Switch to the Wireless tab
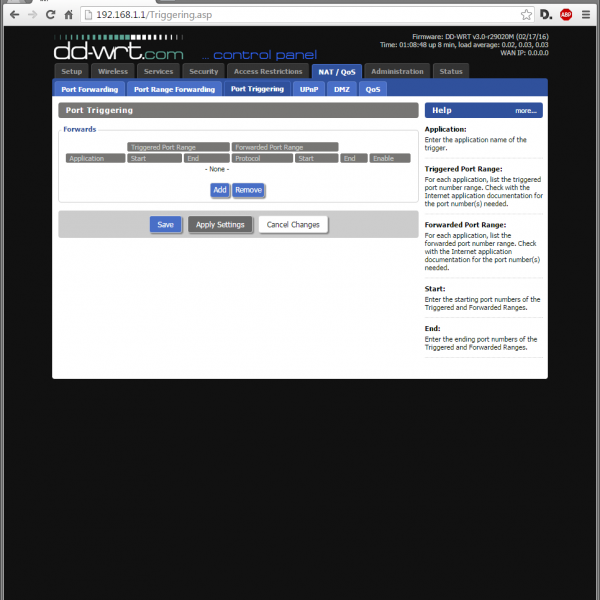This screenshot has width=600, height=600. tap(113, 71)
